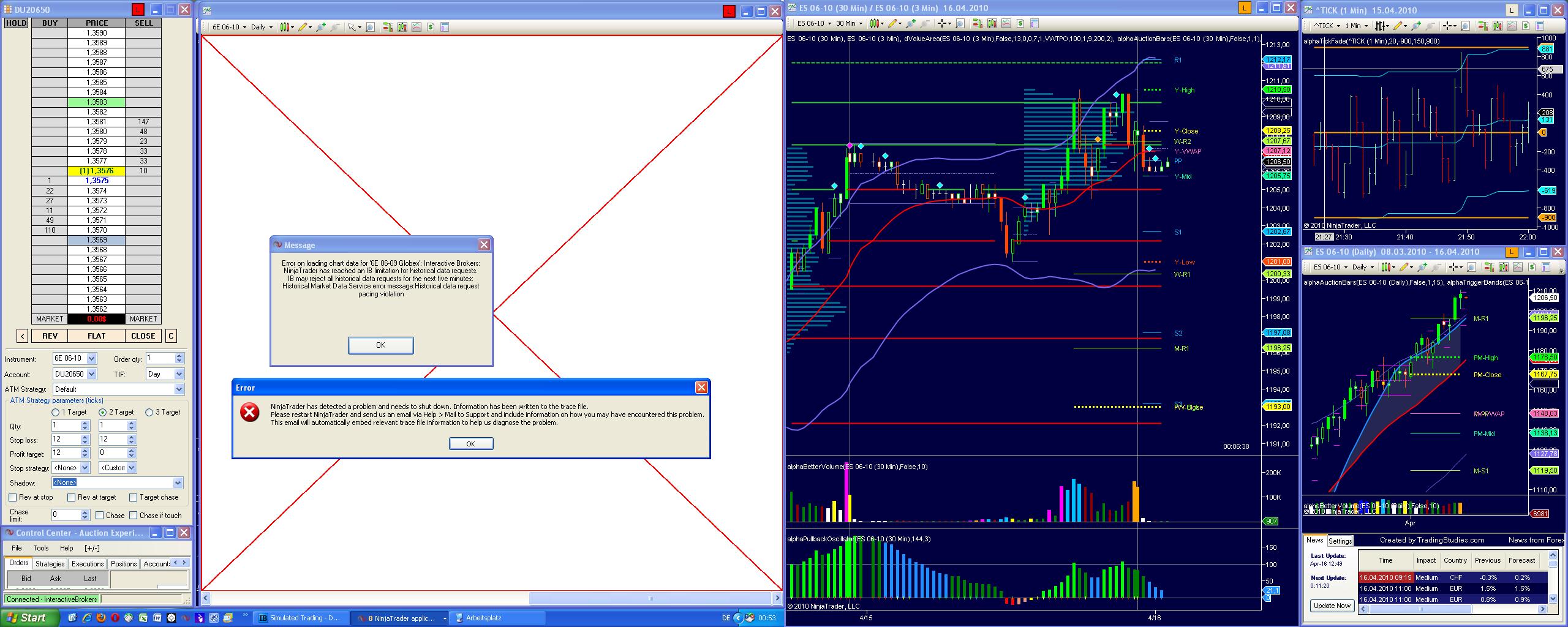Viewport: 1568px width, 627px height.
Task: Switch to Executions tab in Control Center
Action: tap(88, 564)
